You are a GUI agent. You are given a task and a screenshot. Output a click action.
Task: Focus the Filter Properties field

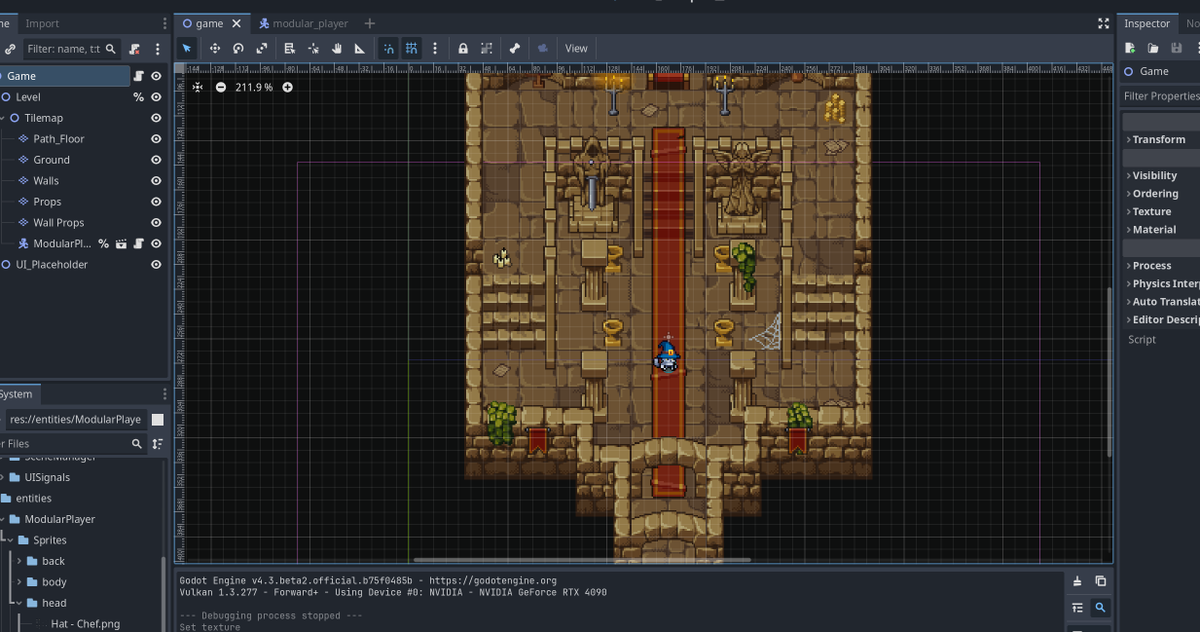pos(1160,96)
